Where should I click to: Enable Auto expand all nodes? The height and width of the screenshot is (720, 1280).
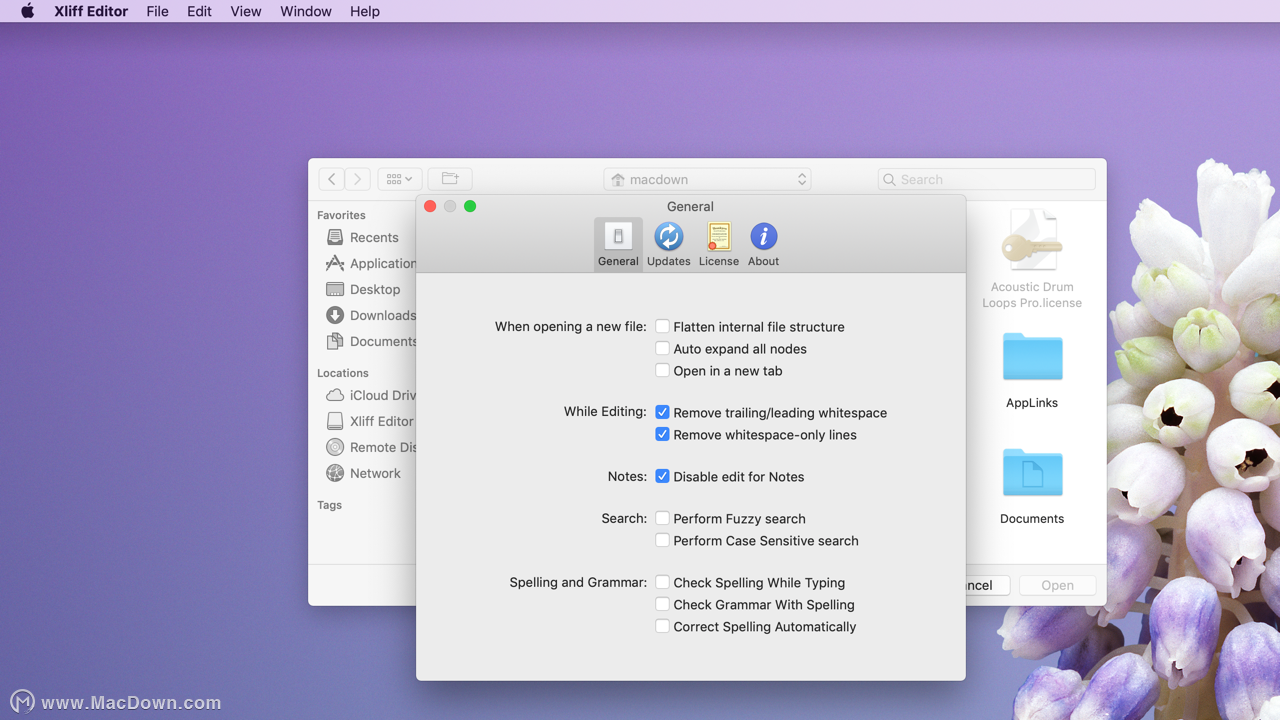click(662, 348)
